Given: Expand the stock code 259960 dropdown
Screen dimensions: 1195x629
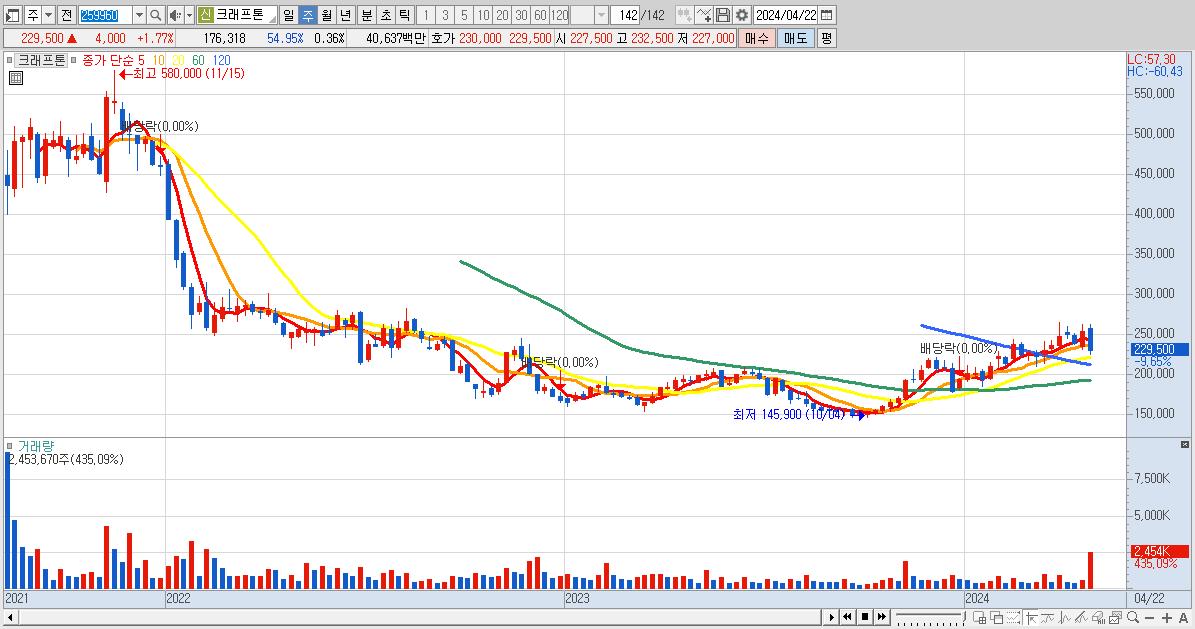Looking at the screenshot, I should 139,15.
